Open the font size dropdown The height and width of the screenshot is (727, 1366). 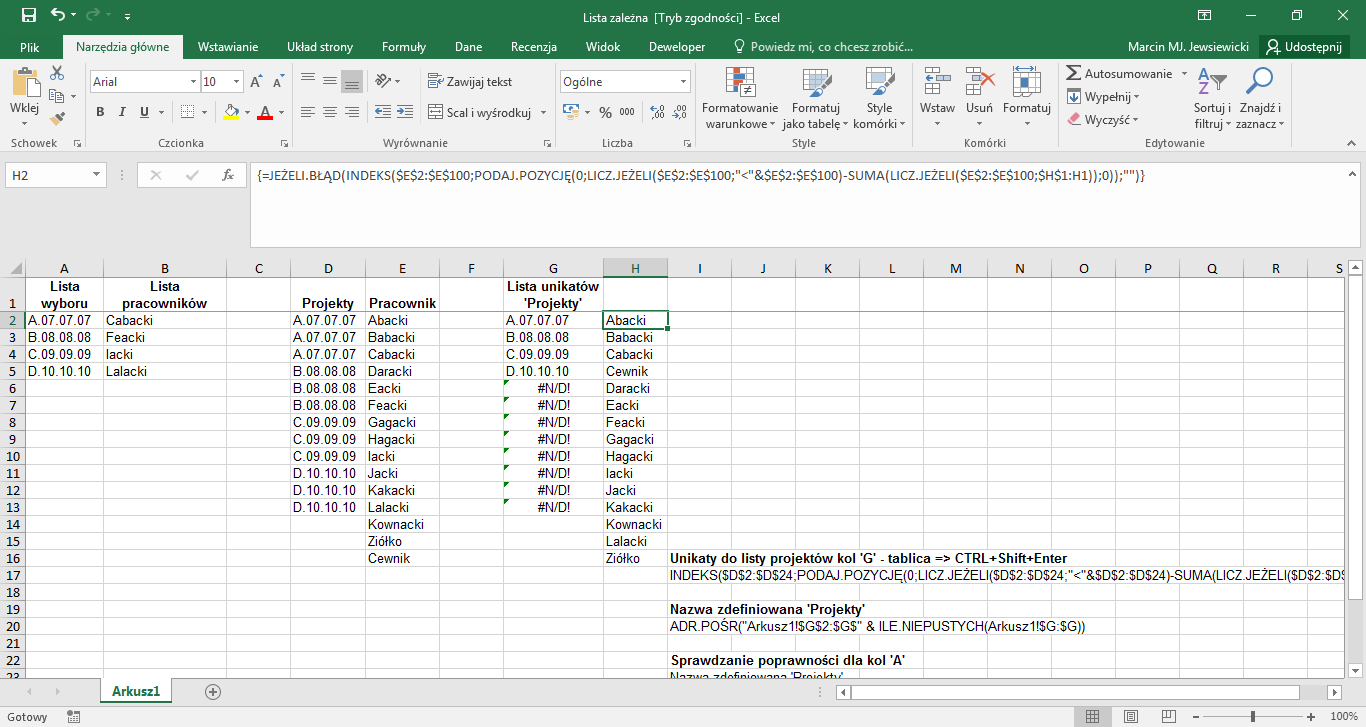[237, 80]
